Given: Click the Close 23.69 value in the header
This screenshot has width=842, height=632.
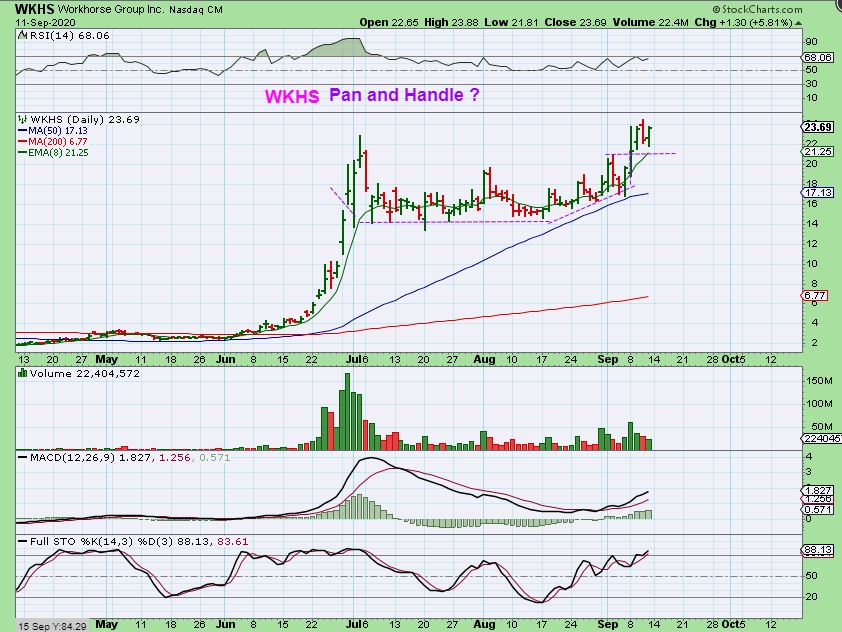Looking at the screenshot, I should (x=575, y=23).
